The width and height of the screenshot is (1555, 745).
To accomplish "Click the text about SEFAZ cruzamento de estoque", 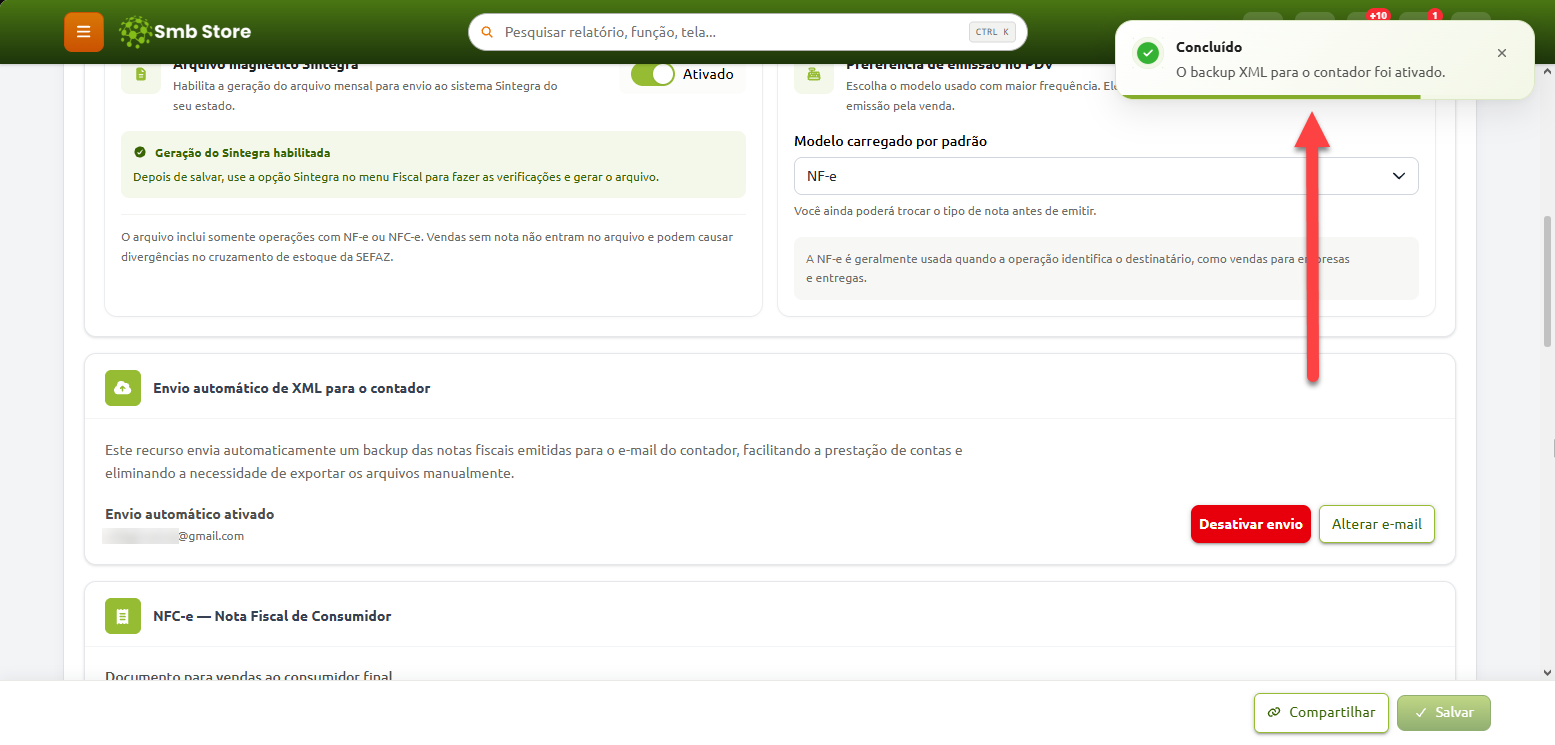I will (x=427, y=247).
